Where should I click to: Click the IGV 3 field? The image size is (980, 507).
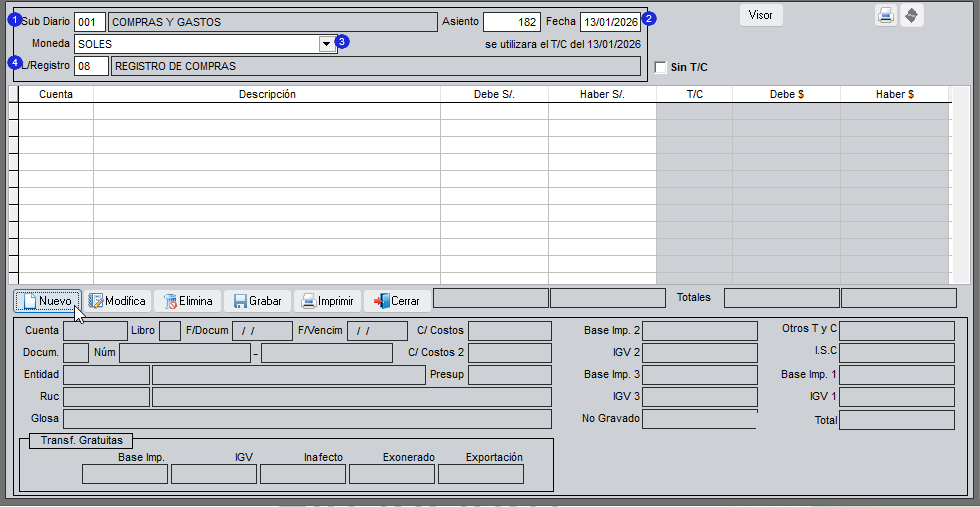(700, 397)
